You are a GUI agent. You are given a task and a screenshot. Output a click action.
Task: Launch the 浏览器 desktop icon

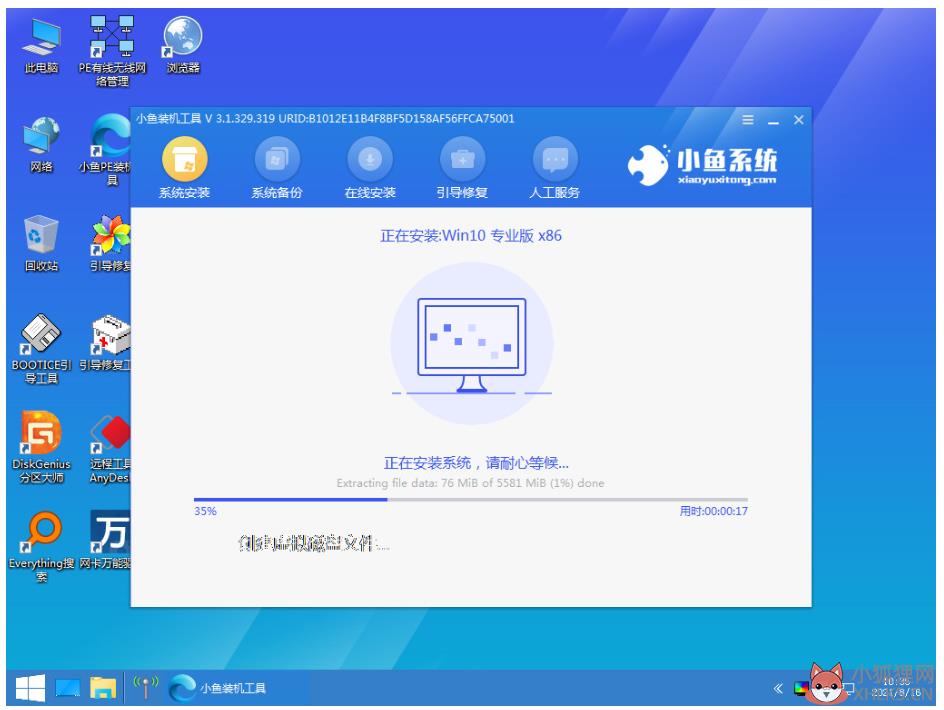[183, 46]
